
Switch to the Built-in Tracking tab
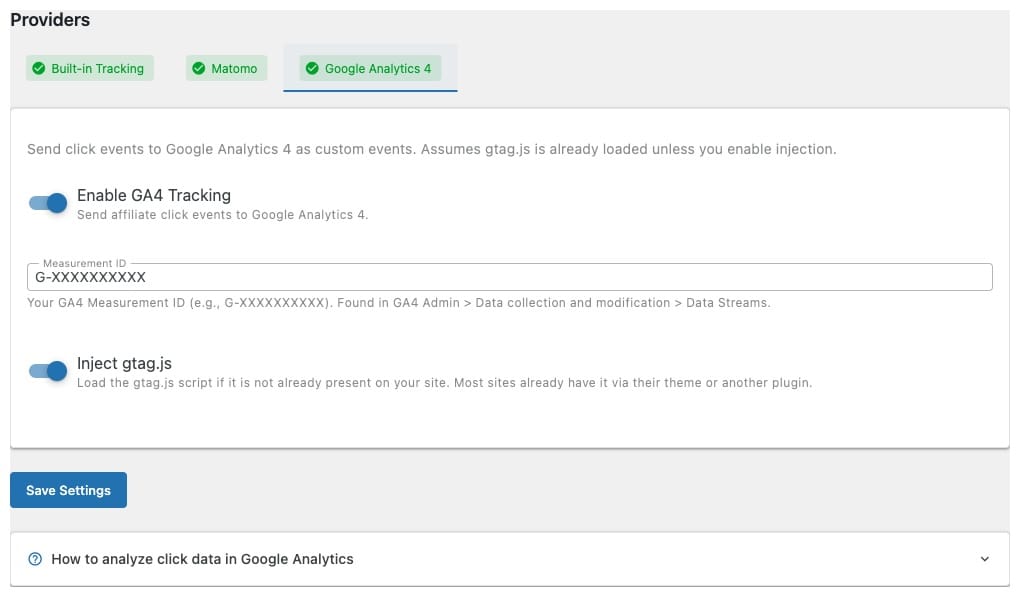coord(90,69)
